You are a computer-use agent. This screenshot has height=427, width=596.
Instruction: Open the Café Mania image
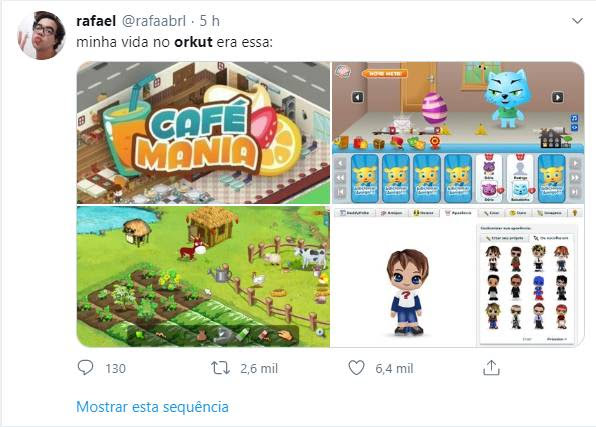(x=203, y=133)
